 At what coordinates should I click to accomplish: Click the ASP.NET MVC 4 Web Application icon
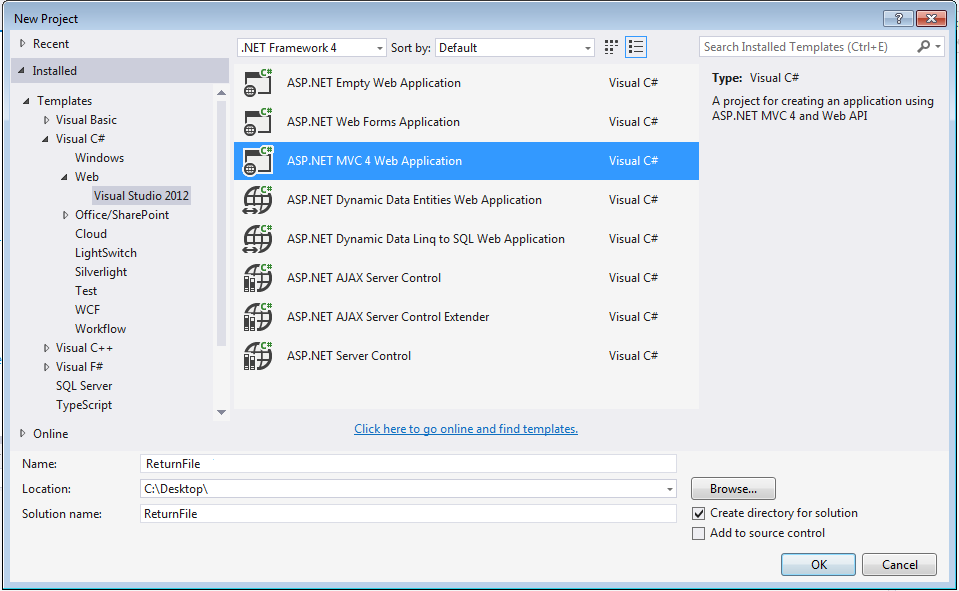[257, 162]
